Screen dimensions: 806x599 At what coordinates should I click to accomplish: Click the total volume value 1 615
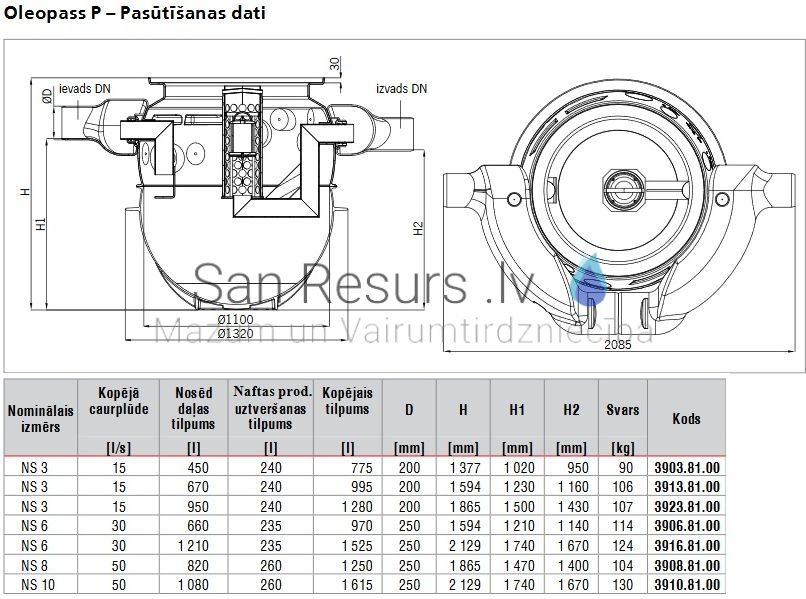tap(357, 585)
